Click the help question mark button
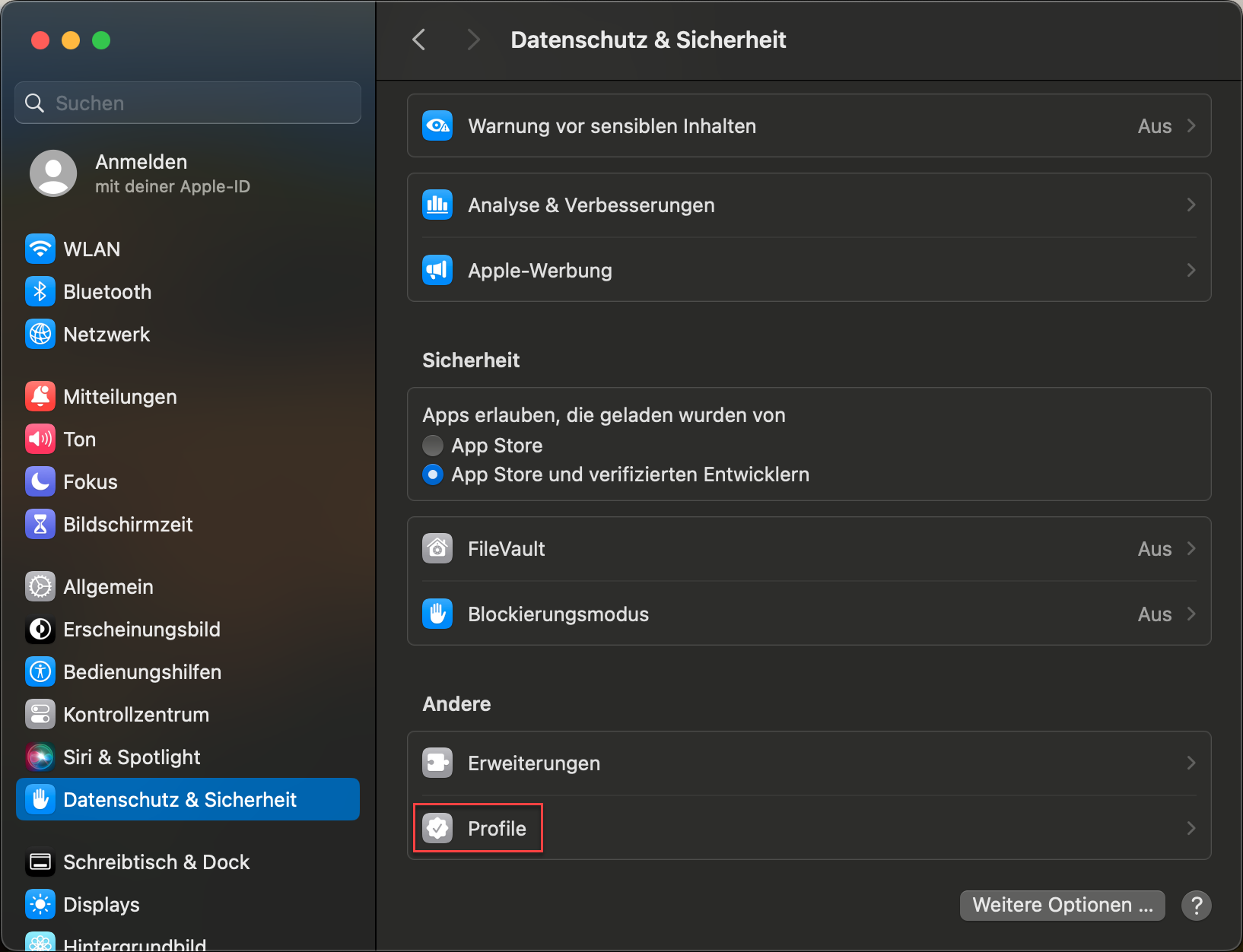This screenshot has height=952, width=1243. (x=1196, y=905)
